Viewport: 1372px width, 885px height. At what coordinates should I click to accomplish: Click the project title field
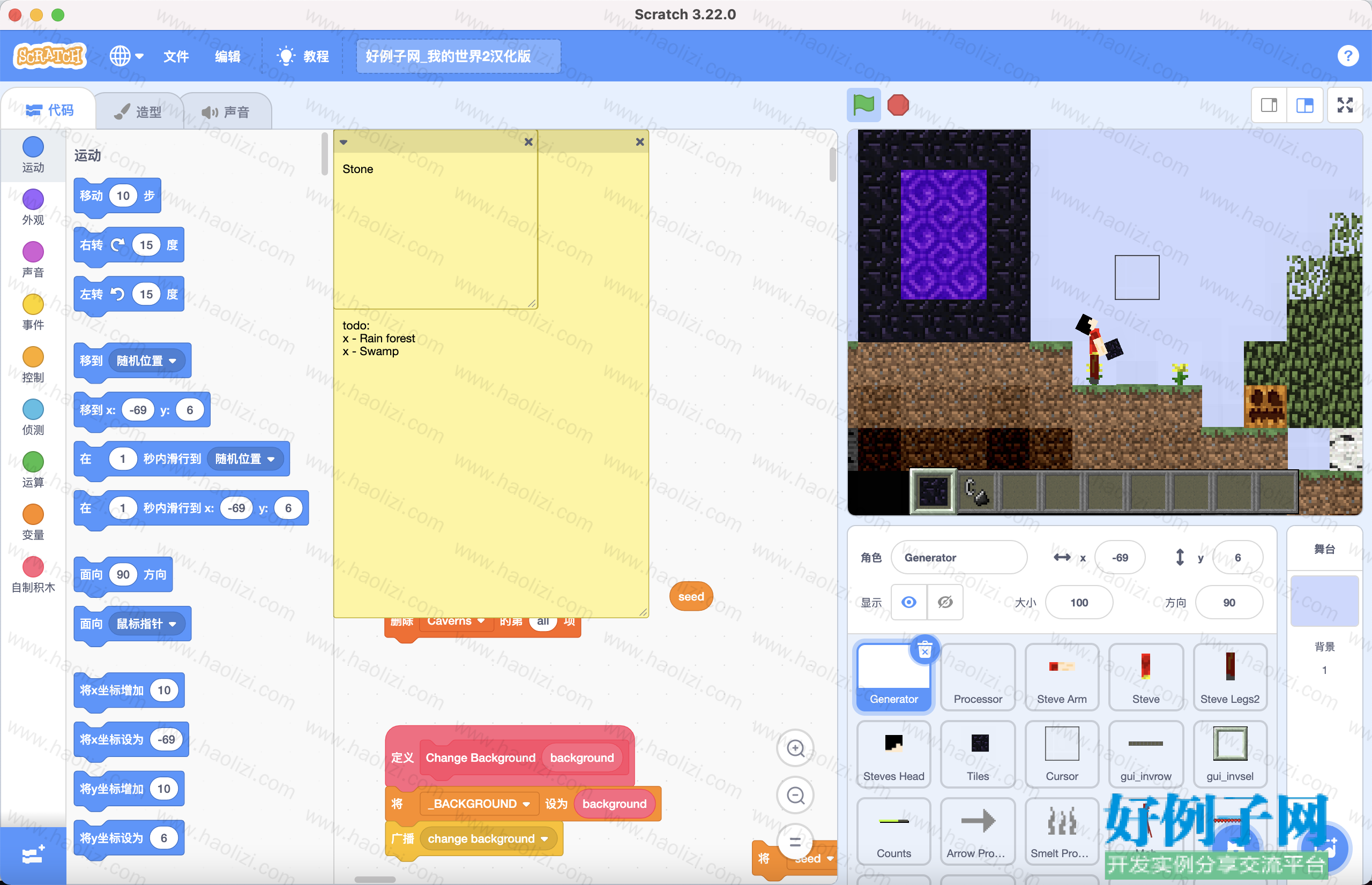pos(458,56)
